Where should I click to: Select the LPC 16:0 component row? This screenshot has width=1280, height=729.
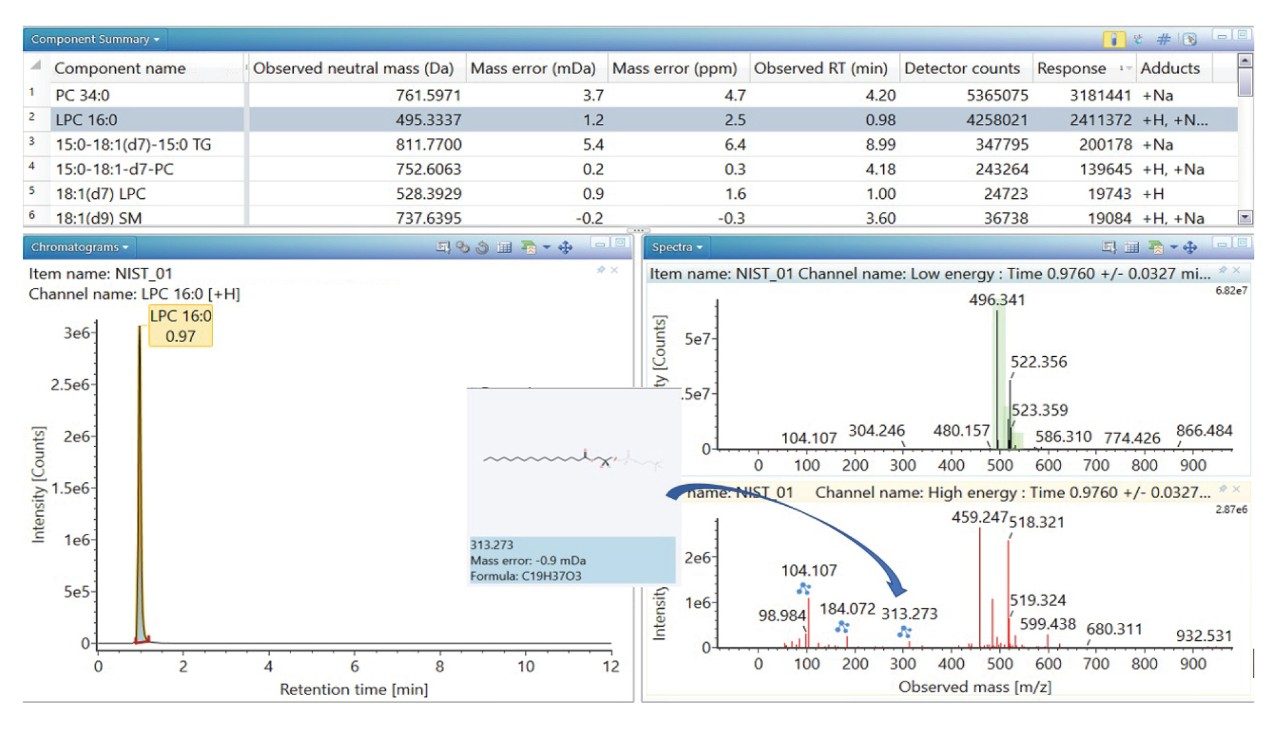click(x=630, y=120)
